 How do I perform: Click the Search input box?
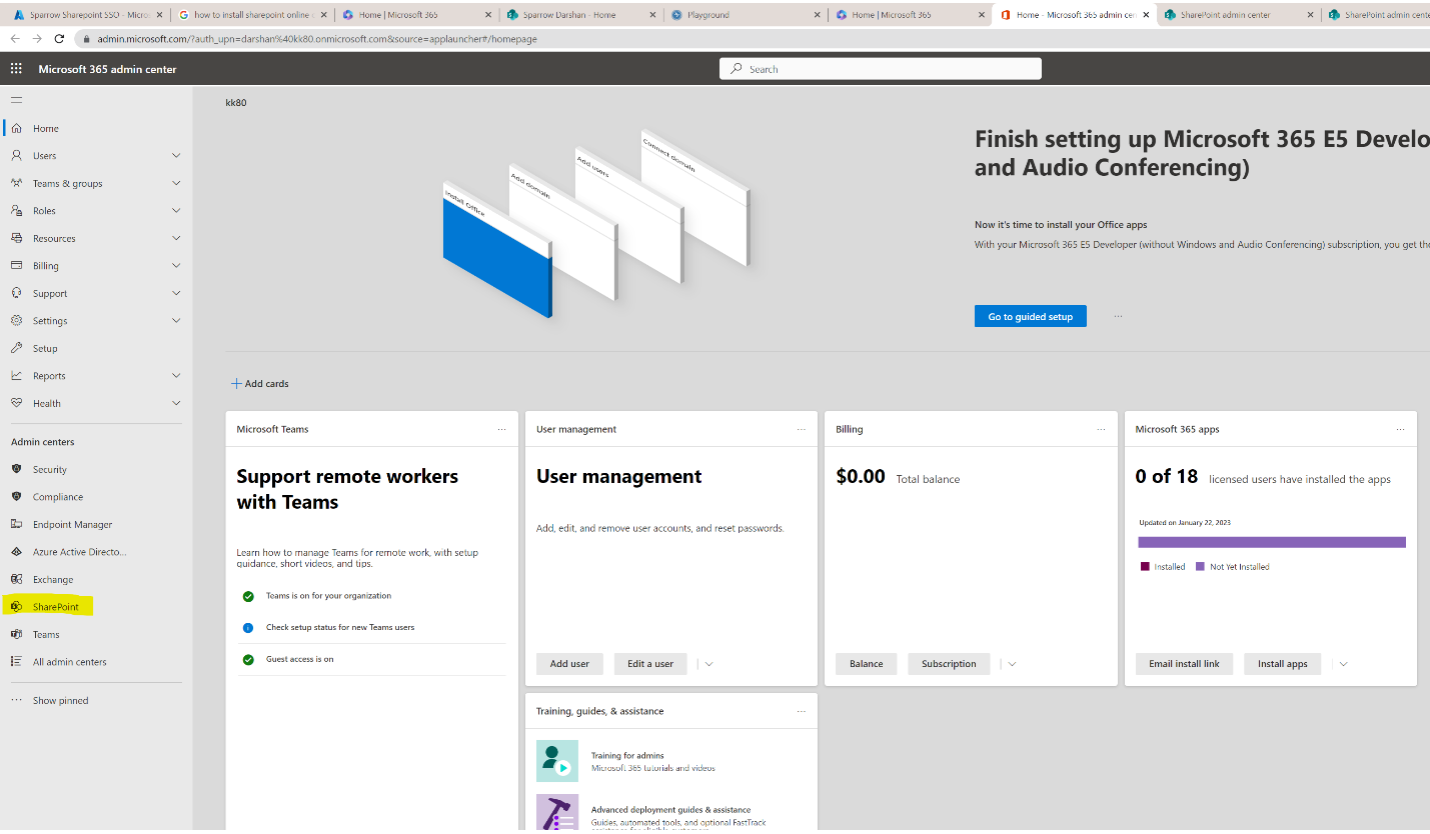(880, 69)
